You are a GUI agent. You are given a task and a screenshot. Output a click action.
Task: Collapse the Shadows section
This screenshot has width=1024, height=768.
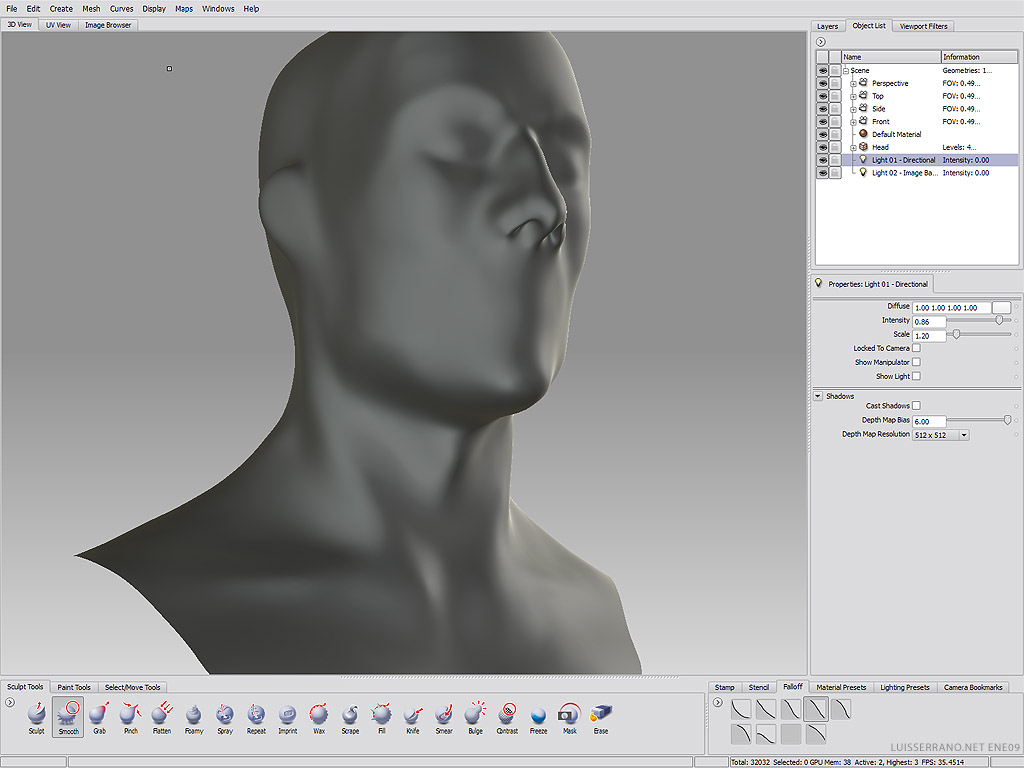pos(818,396)
